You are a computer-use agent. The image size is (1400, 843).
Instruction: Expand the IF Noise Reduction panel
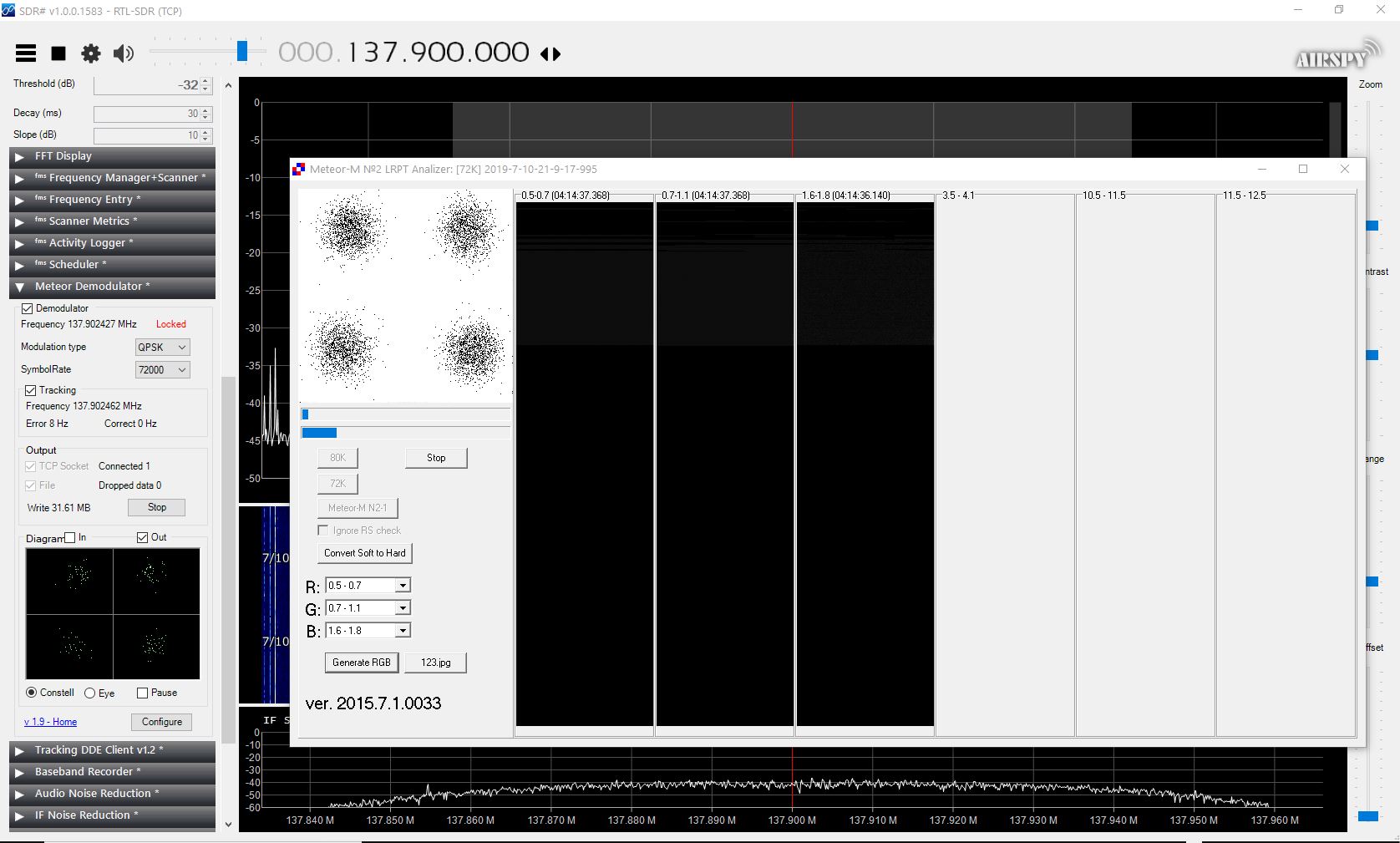click(x=113, y=815)
